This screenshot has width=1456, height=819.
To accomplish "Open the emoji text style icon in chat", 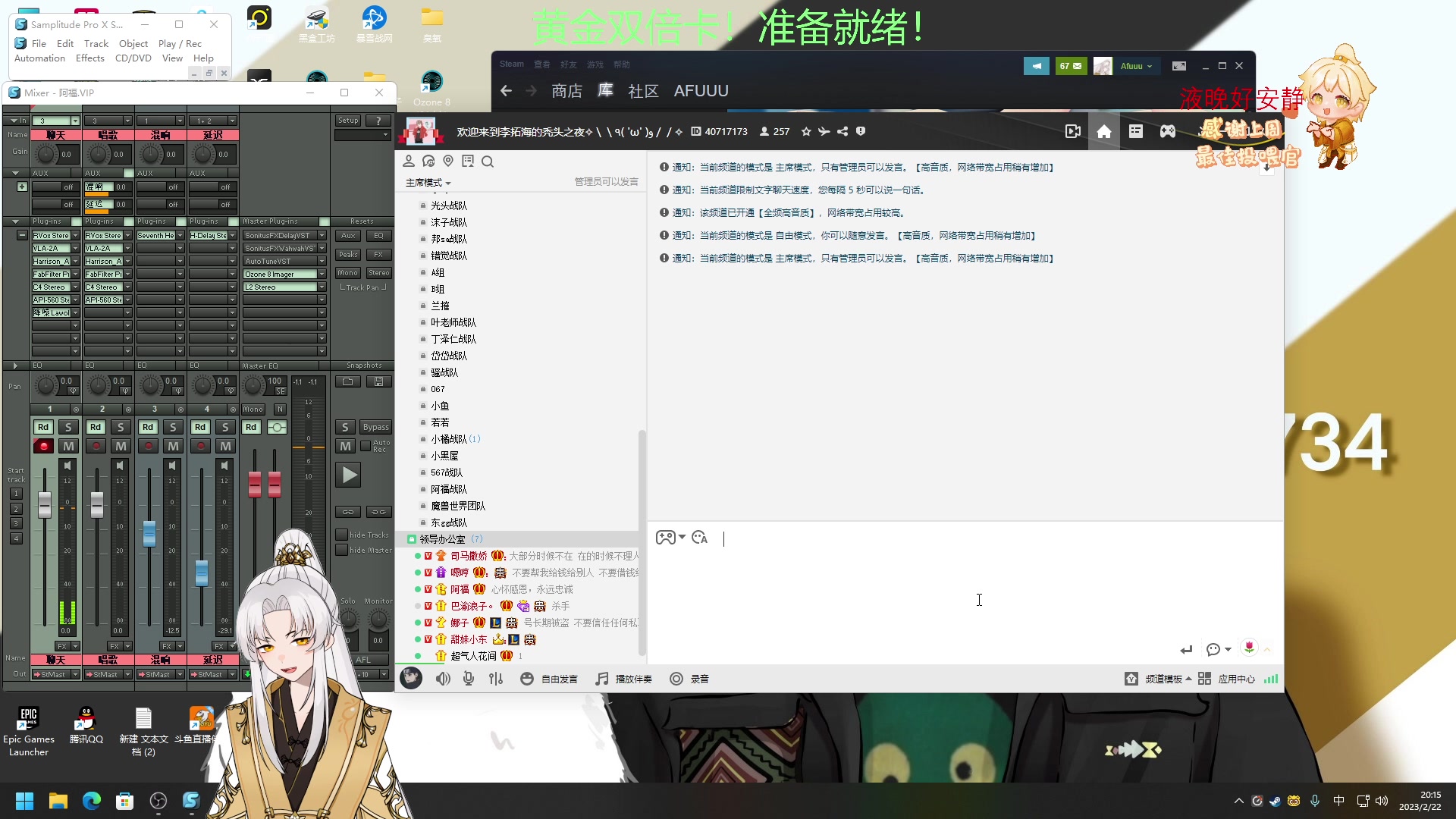I will (700, 538).
